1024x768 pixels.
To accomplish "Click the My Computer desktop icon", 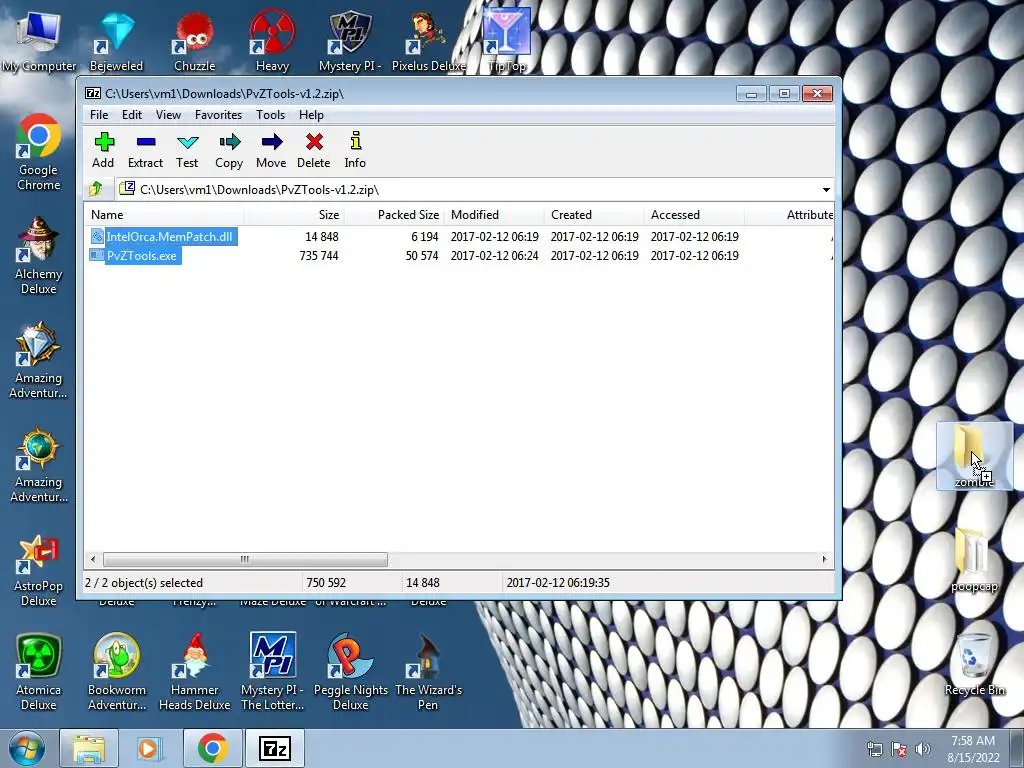I will coord(39,41).
